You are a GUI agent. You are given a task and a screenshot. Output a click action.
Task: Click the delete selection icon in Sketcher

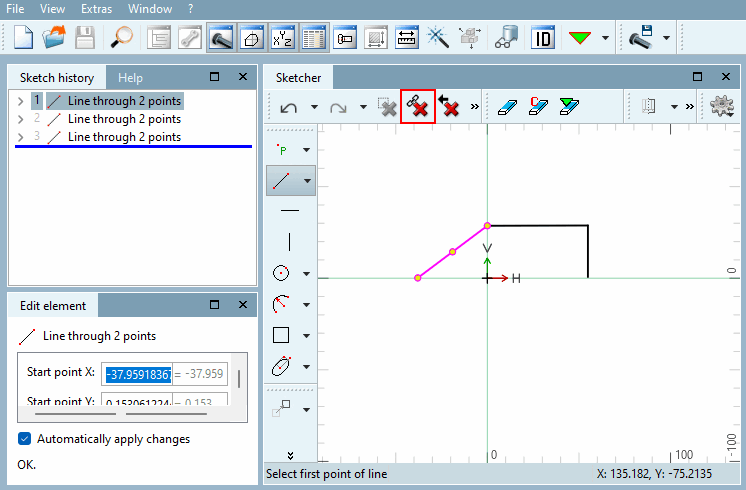point(387,107)
